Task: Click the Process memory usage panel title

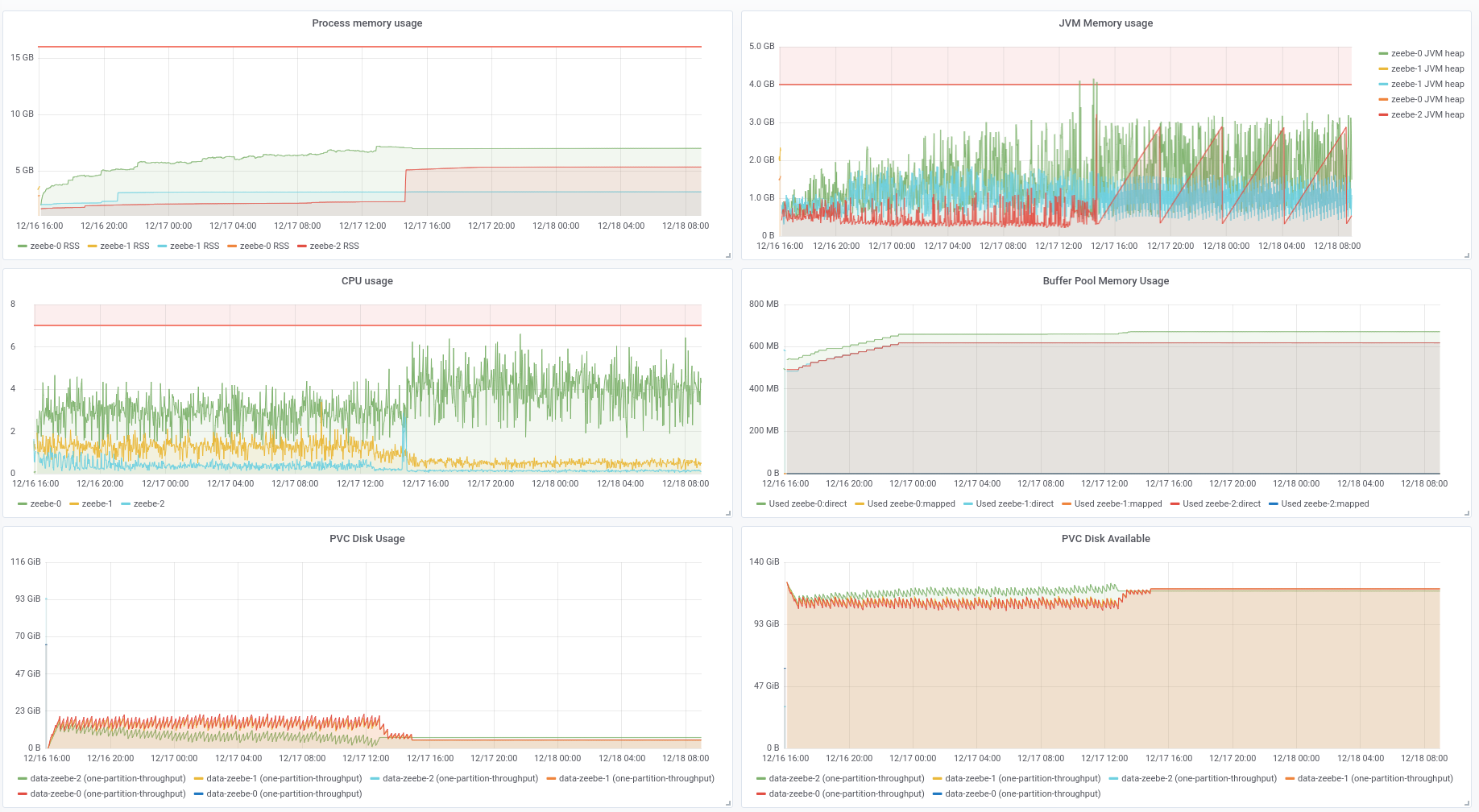Action: [x=367, y=23]
